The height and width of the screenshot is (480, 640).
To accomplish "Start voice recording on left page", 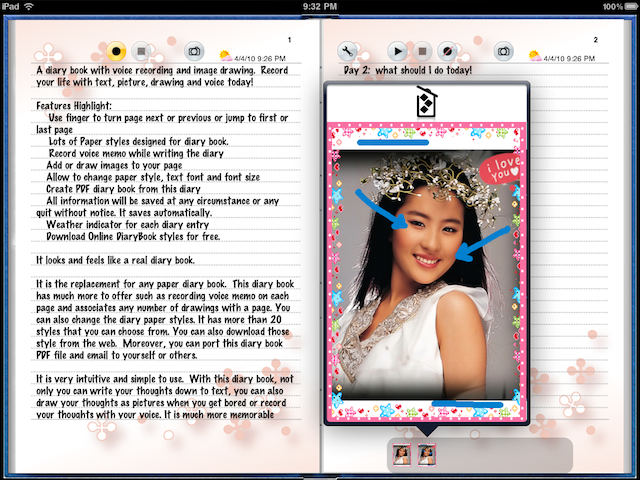I will click(116, 51).
